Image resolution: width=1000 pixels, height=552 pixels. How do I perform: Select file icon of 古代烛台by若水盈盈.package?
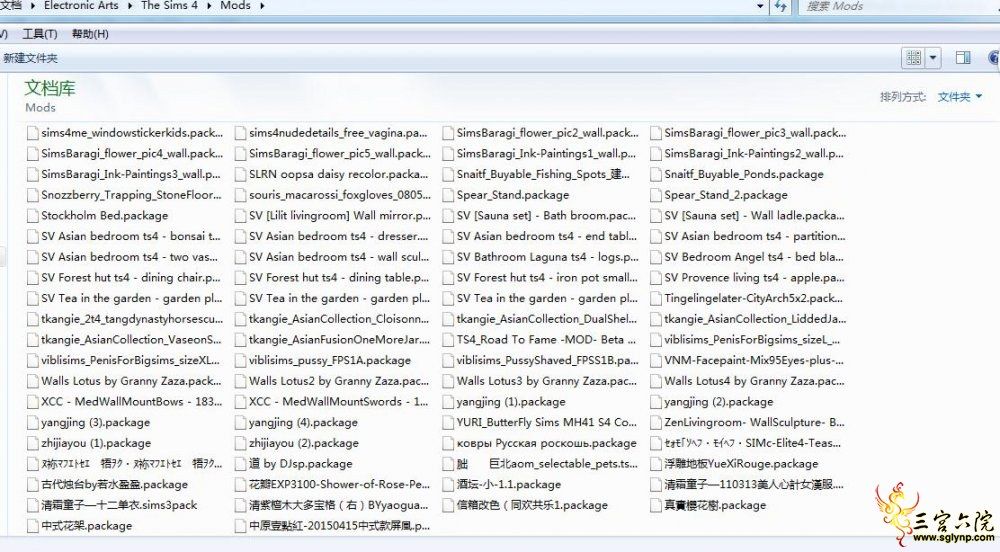point(33,485)
